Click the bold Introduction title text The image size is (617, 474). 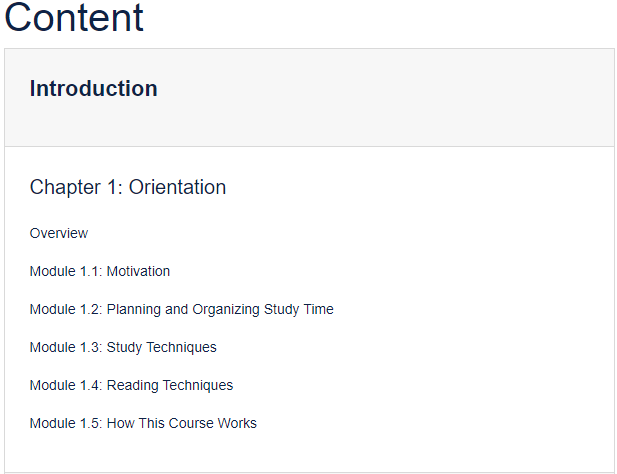[94, 89]
